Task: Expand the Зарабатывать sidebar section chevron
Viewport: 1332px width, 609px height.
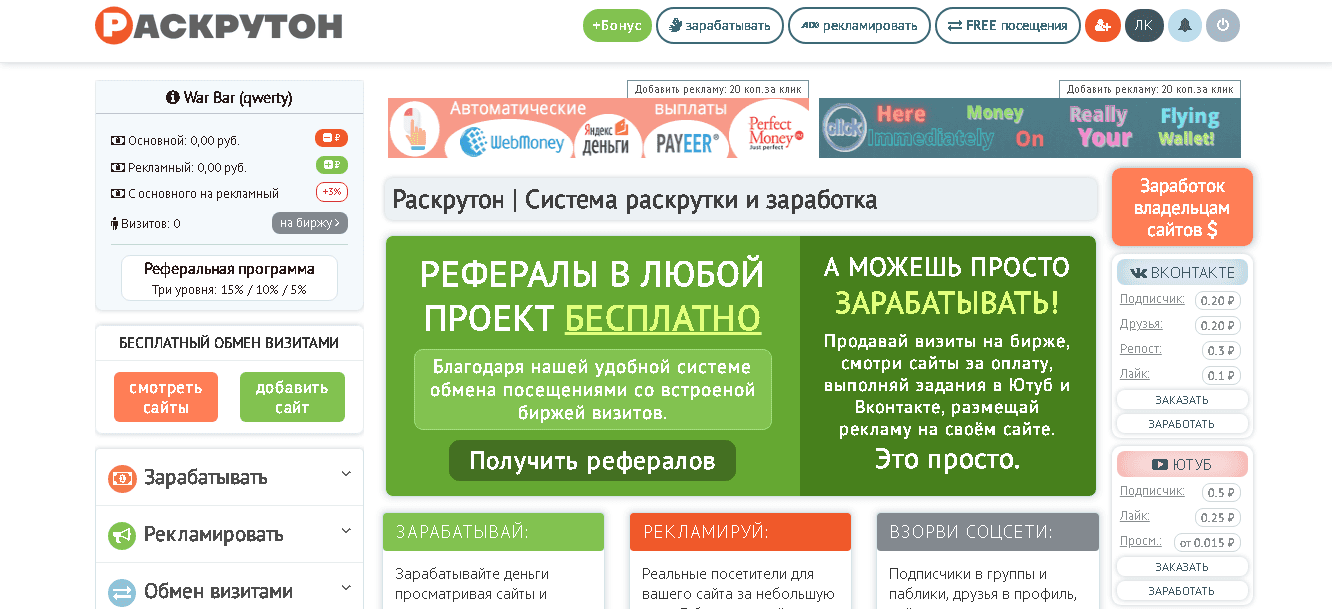Action: tap(346, 474)
